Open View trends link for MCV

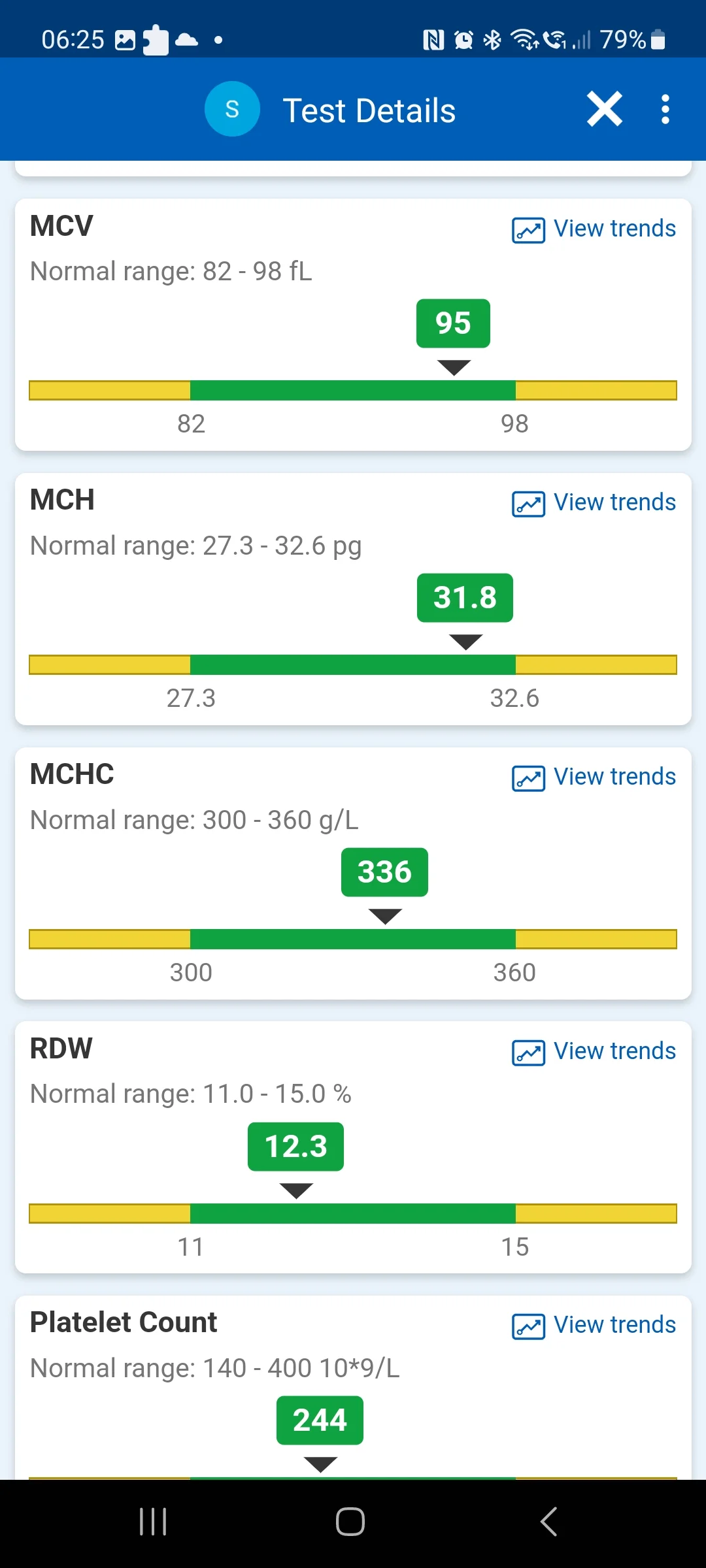(614, 229)
